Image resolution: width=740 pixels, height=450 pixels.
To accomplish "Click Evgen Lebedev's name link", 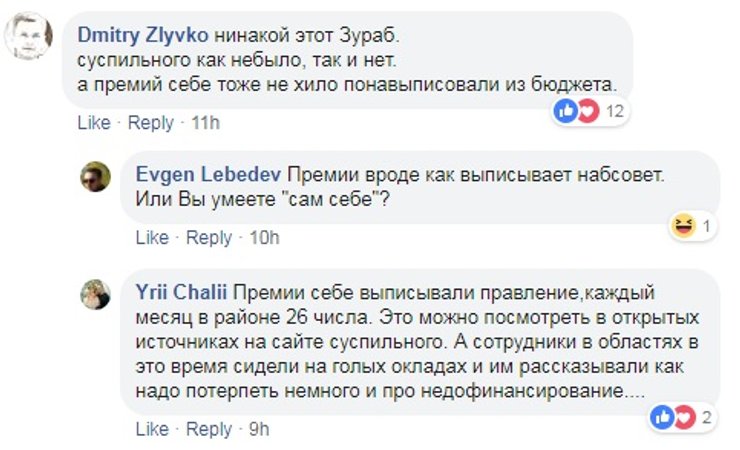I will [199, 174].
